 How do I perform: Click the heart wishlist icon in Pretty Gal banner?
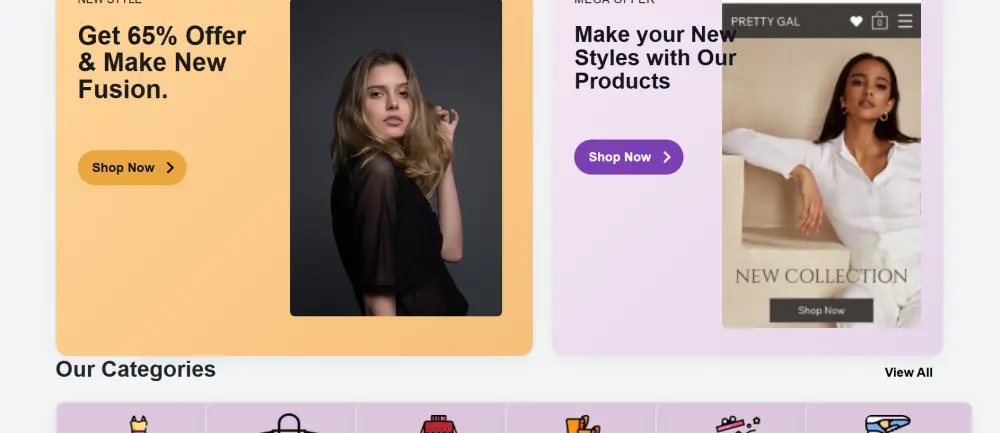point(856,22)
